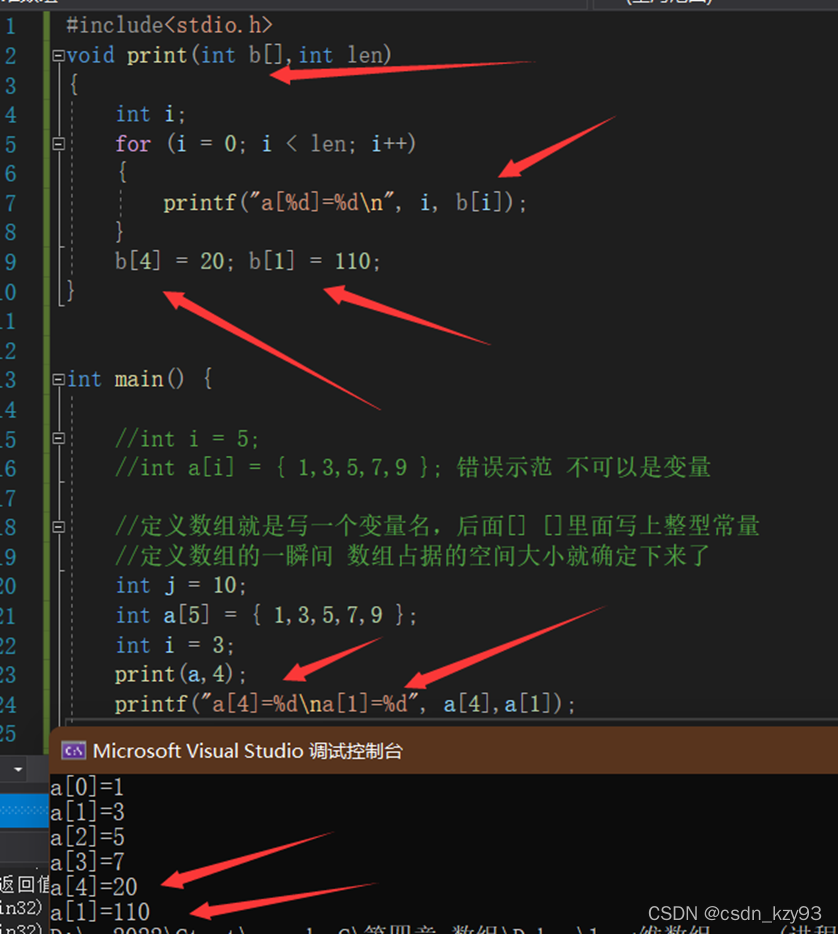Click the 'for (i = 0; i < len; i++)' line
This screenshot has width=838, height=934.
pyautogui.click(x=265, y=144)
